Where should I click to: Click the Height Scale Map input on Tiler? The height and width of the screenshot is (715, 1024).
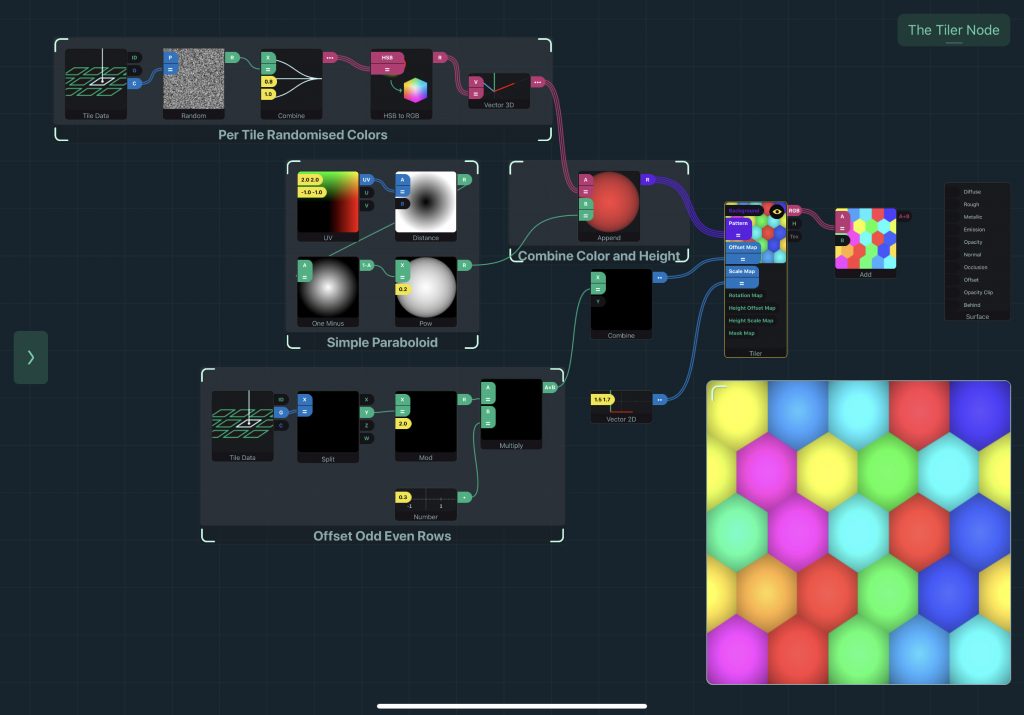(x=751, y=321)
